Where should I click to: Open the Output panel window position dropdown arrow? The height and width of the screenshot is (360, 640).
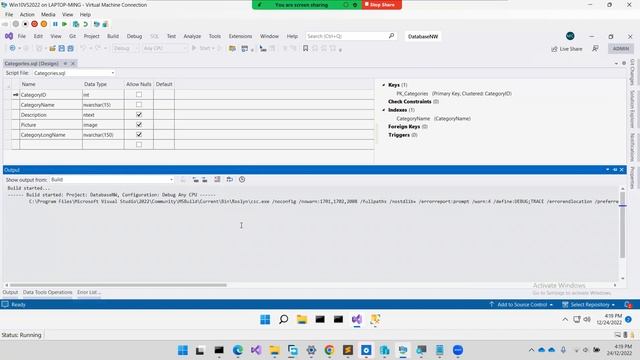click(607, 169)
